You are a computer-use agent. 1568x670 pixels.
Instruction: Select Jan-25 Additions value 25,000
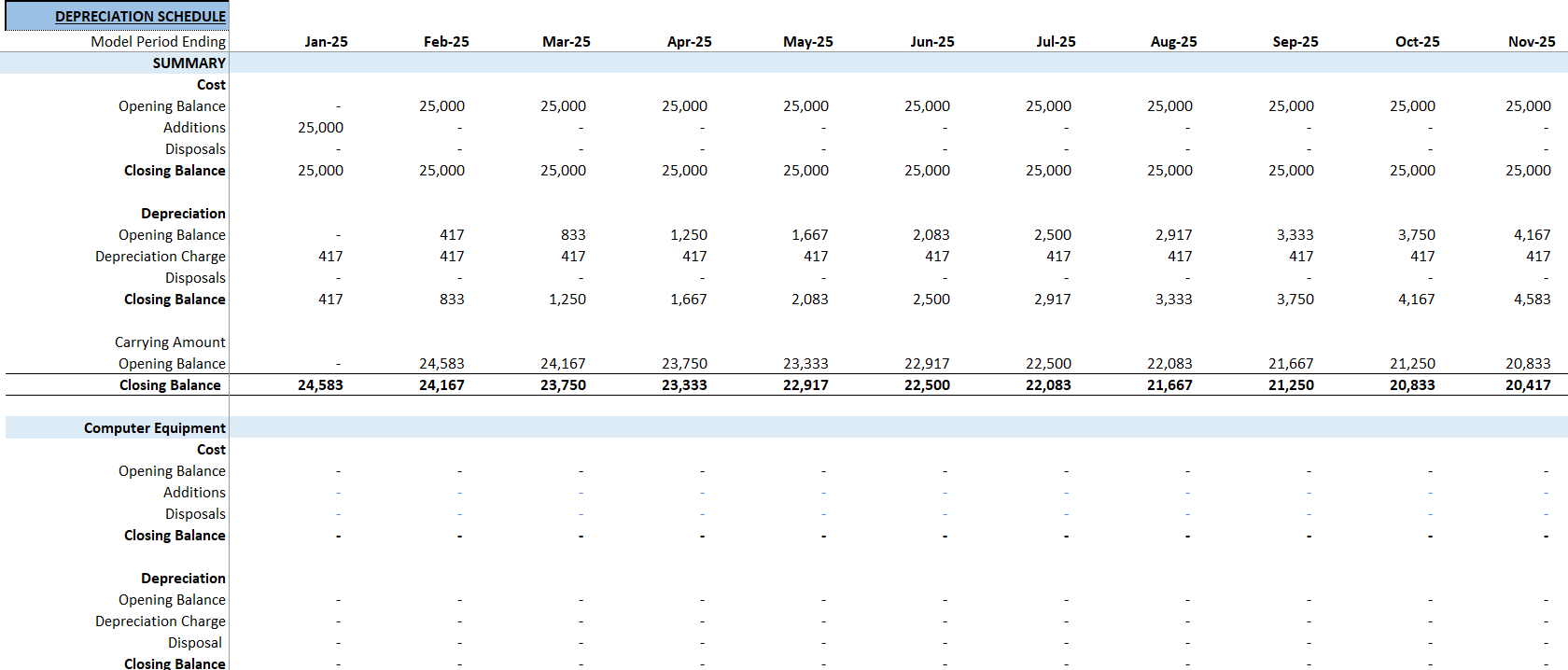(320, 128)
